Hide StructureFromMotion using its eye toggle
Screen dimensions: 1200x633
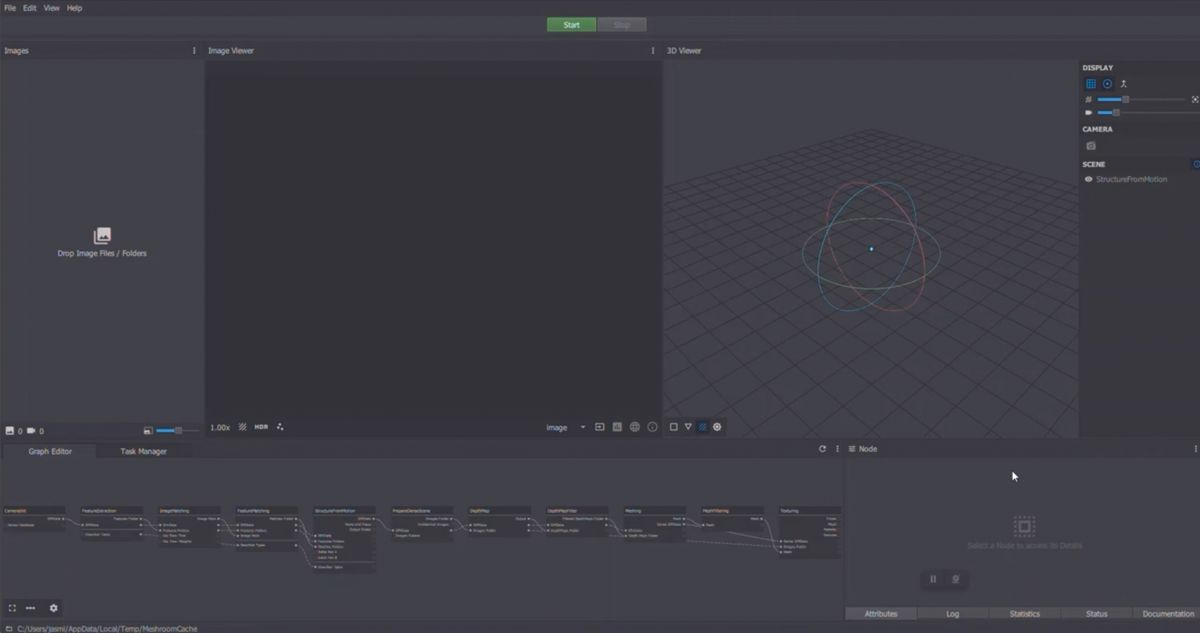click(x=1088, y=178)
